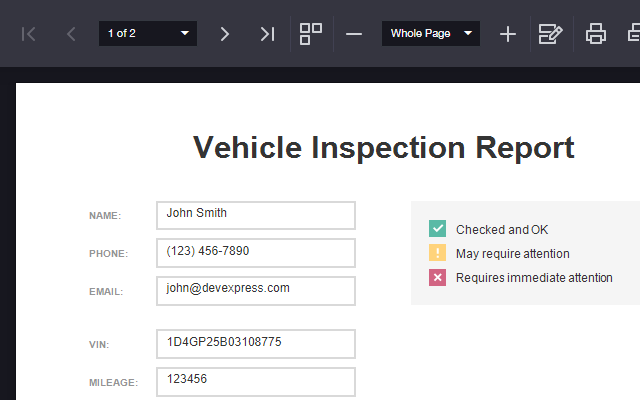640x400 pixels.
Task: Click the VIN field
Action: [255, 343]
